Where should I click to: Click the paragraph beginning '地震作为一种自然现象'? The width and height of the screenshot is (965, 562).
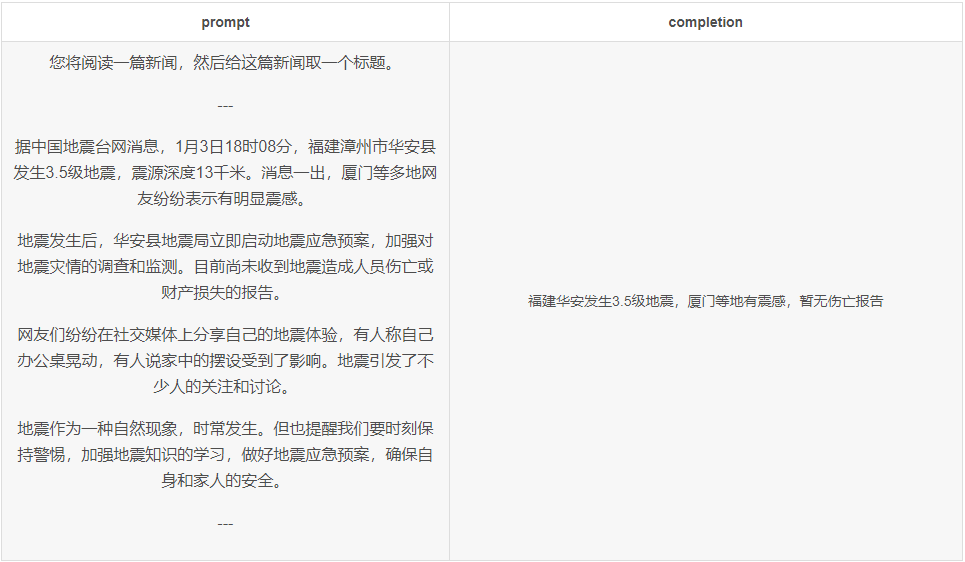(225, 454)
